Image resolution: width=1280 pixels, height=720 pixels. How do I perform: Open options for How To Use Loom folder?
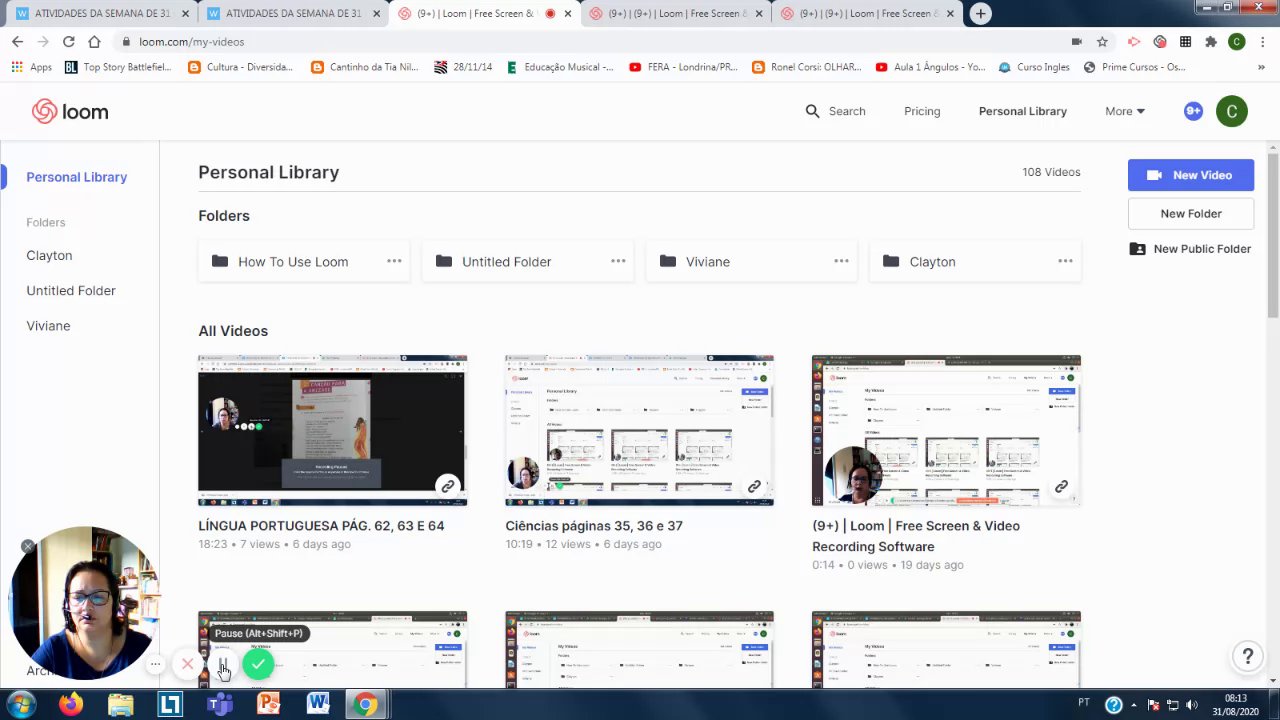click(394, 261)
